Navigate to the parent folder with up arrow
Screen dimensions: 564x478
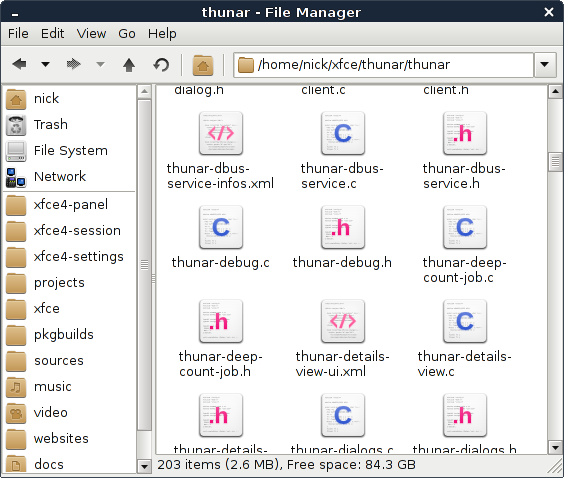click(129, 65)
